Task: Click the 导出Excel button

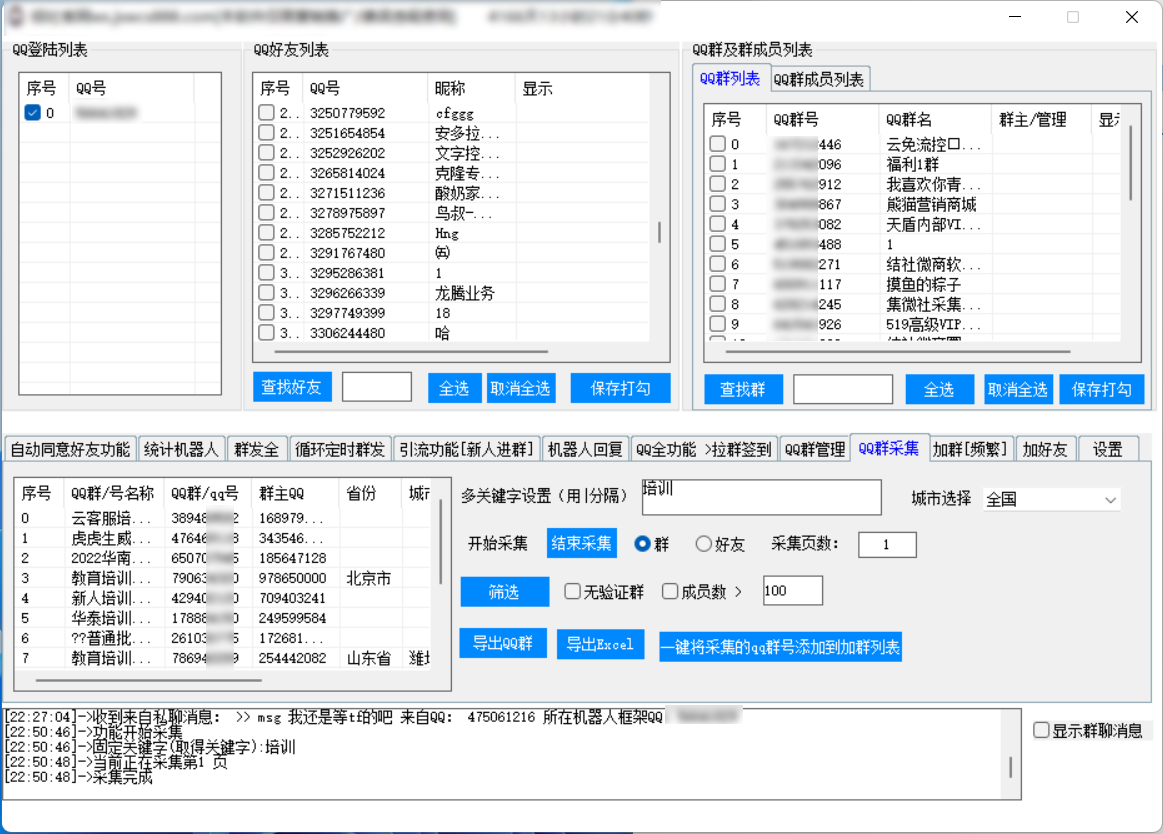Action: pos(600,645)
